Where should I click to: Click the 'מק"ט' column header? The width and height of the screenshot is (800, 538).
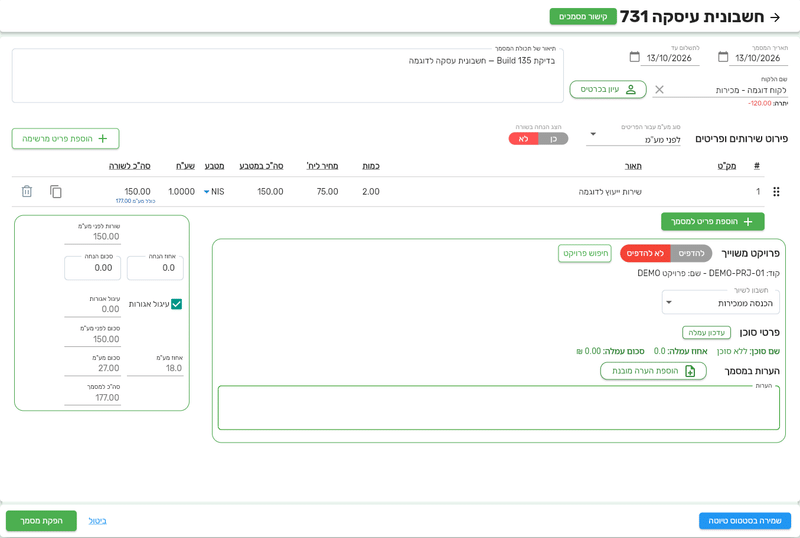click(727, 166)
